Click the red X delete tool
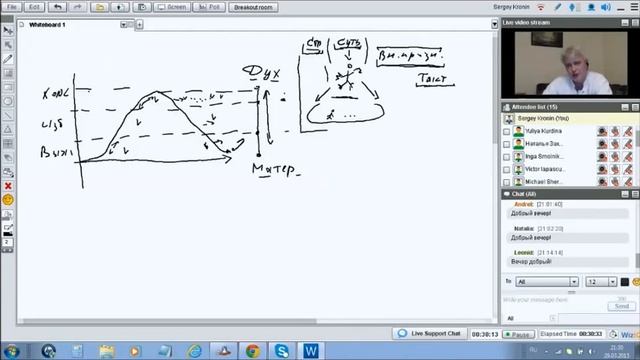Screen dimensions: 640x360 [8, 186]
